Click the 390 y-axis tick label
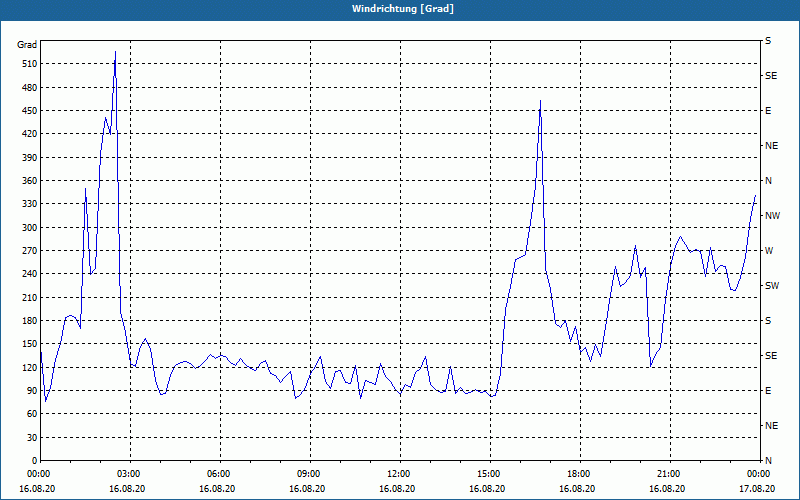The height and width of the screenshot is (500, 800). 30,157
